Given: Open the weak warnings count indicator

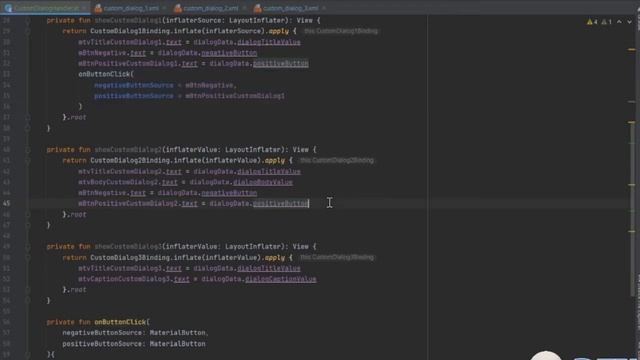Looking at the screenshot, I should tap(607, 22).
